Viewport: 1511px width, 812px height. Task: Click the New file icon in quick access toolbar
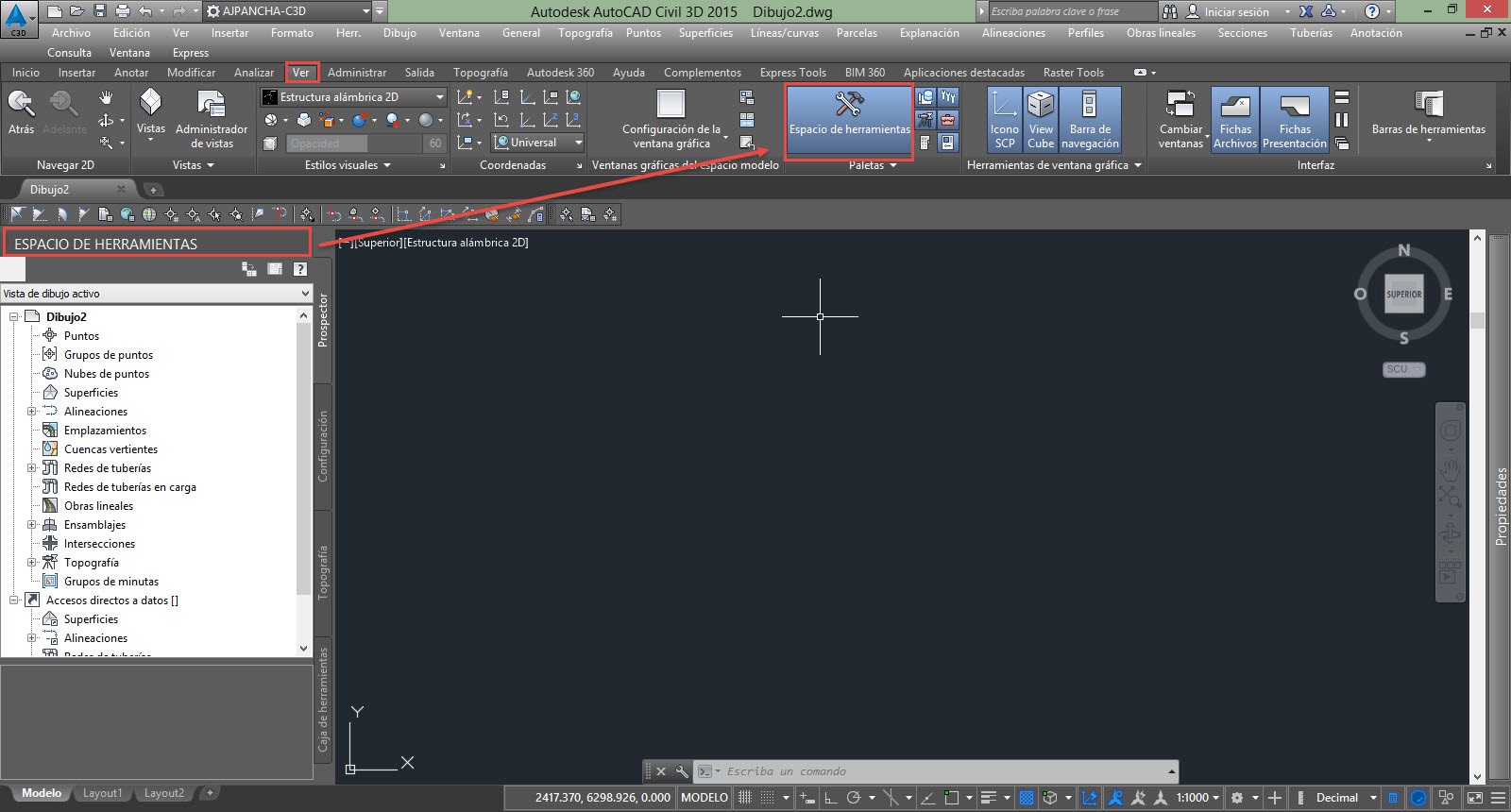tap(55, 11)
